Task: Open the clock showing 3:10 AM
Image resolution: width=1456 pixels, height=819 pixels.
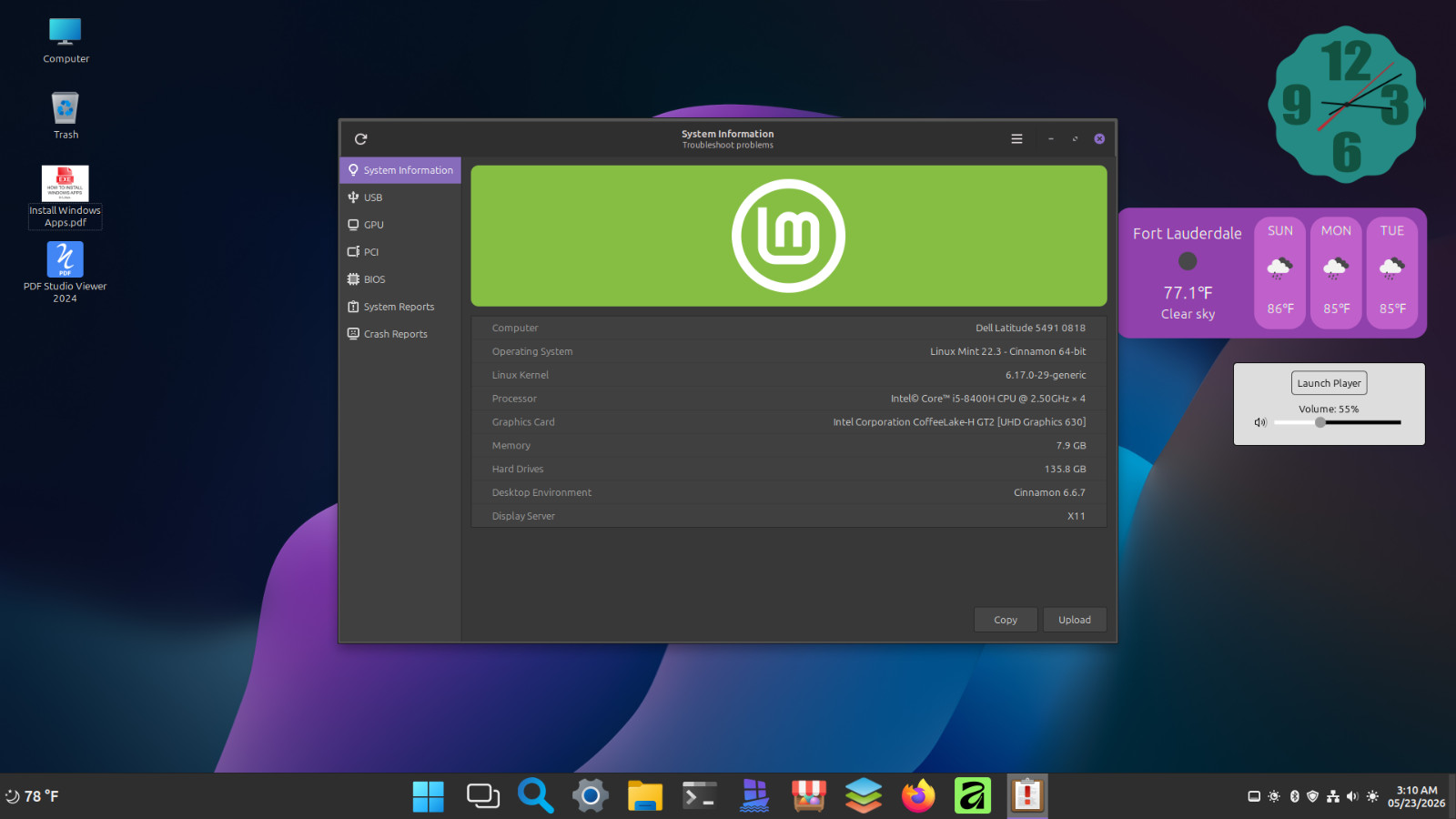Action: 1416,796
